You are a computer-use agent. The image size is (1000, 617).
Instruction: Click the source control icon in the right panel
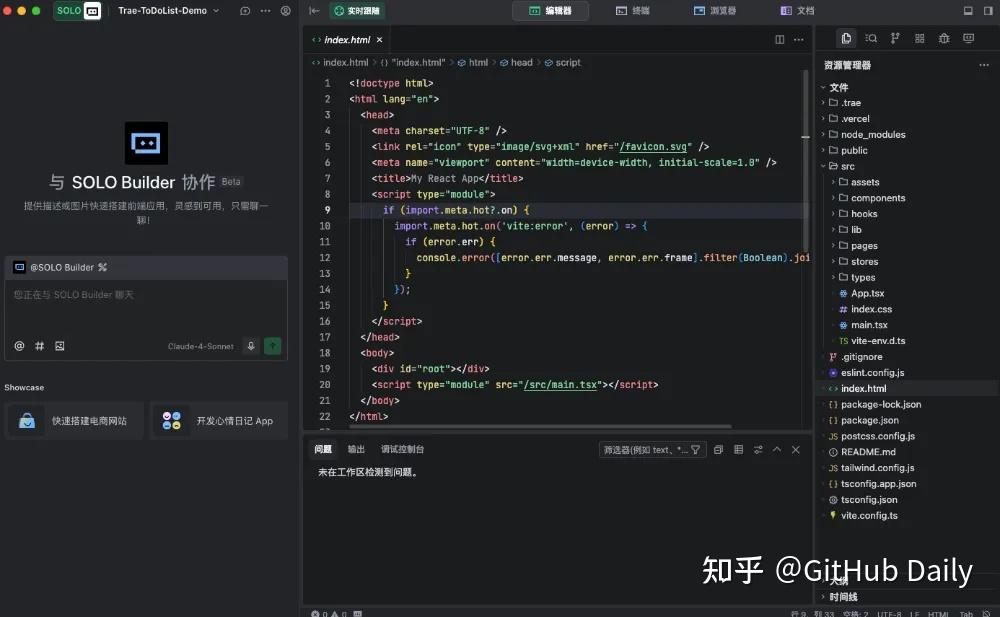[x=895, y=38]
